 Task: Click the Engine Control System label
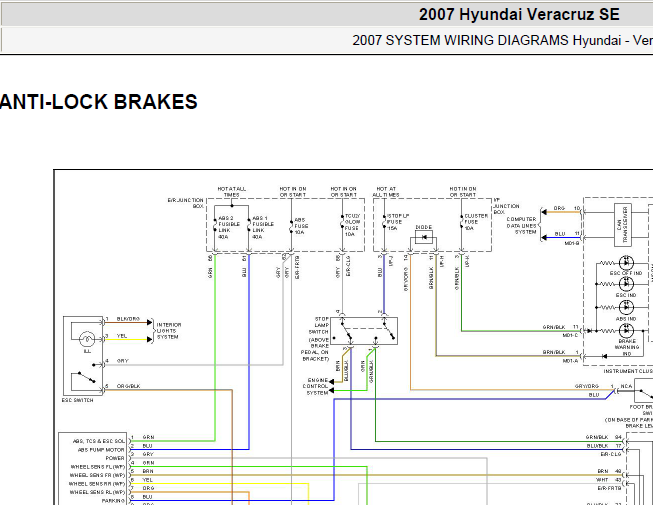point(315,386)
